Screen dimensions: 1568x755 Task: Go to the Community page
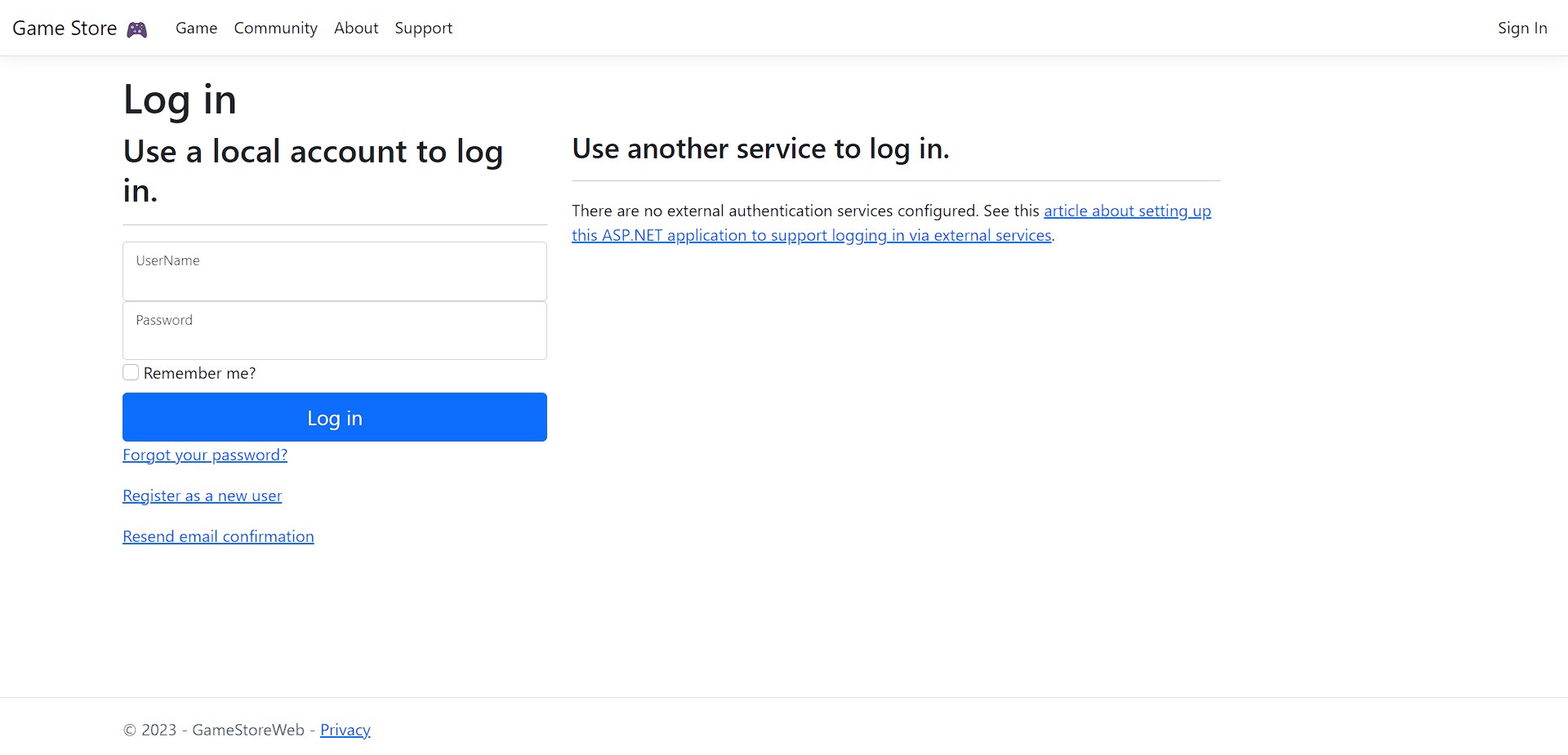(x=275, y=28)
